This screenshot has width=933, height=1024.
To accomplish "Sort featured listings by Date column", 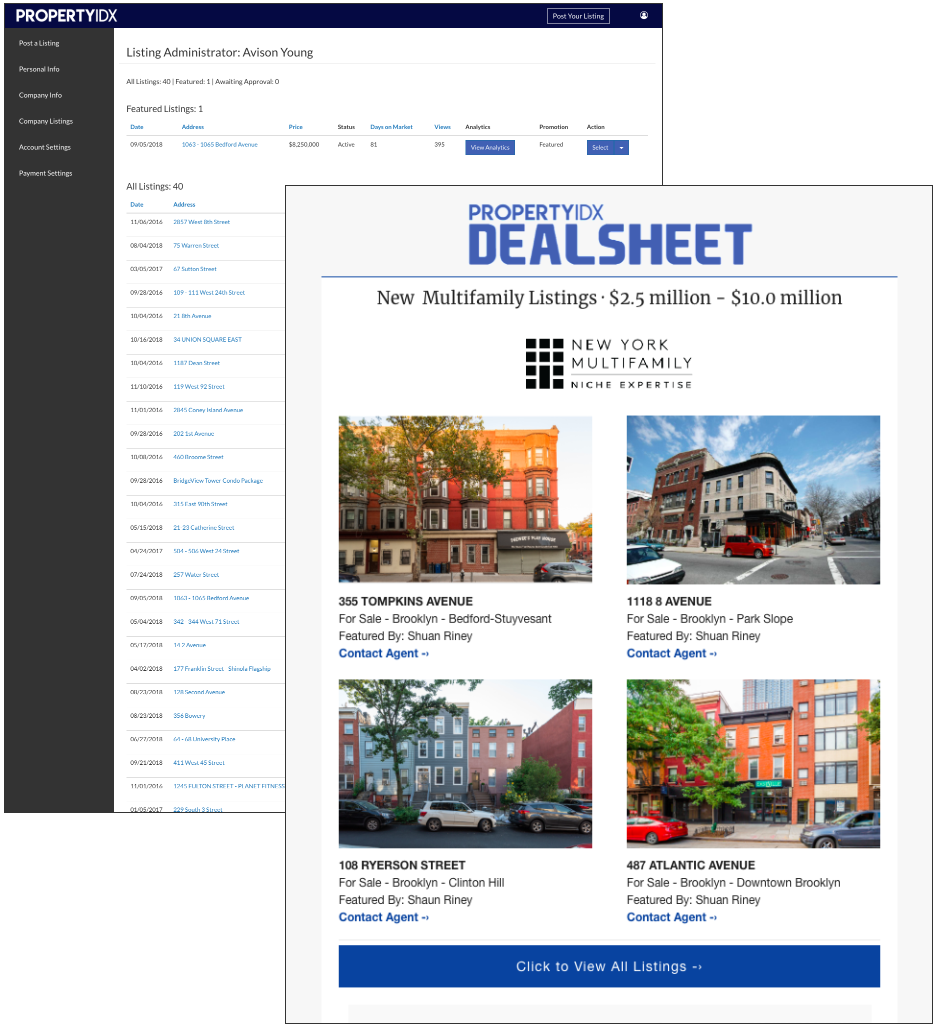I will (x=136, y=127).
